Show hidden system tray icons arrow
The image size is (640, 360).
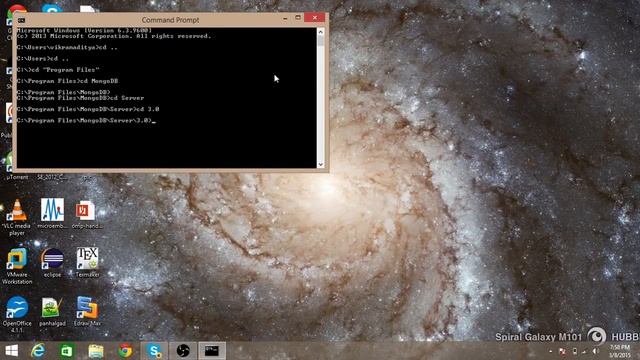(x=551, y=351)
